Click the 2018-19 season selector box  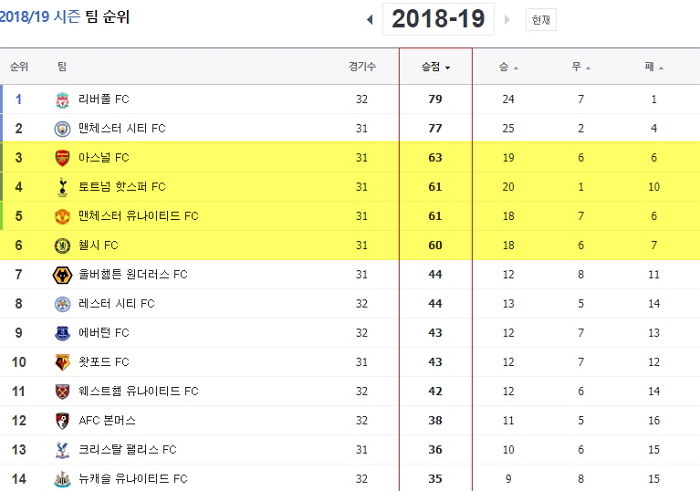pos(438,19)
